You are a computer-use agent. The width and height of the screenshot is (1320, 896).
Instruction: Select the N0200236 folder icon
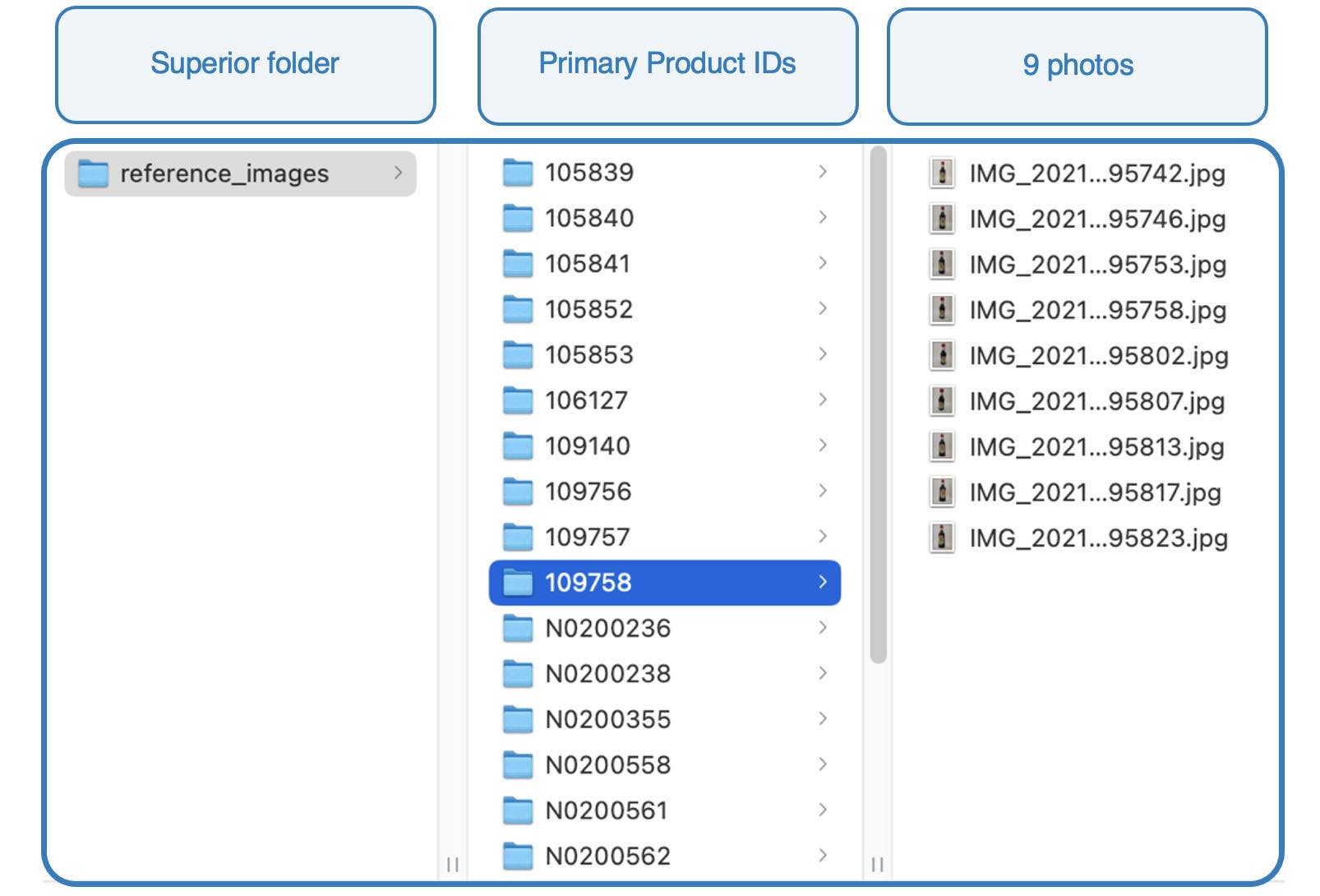point(518,629)
